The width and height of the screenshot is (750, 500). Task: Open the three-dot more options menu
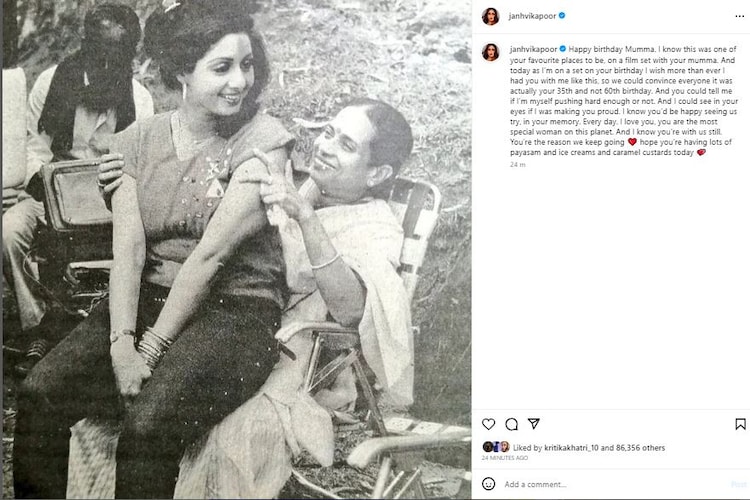[739, 16]
